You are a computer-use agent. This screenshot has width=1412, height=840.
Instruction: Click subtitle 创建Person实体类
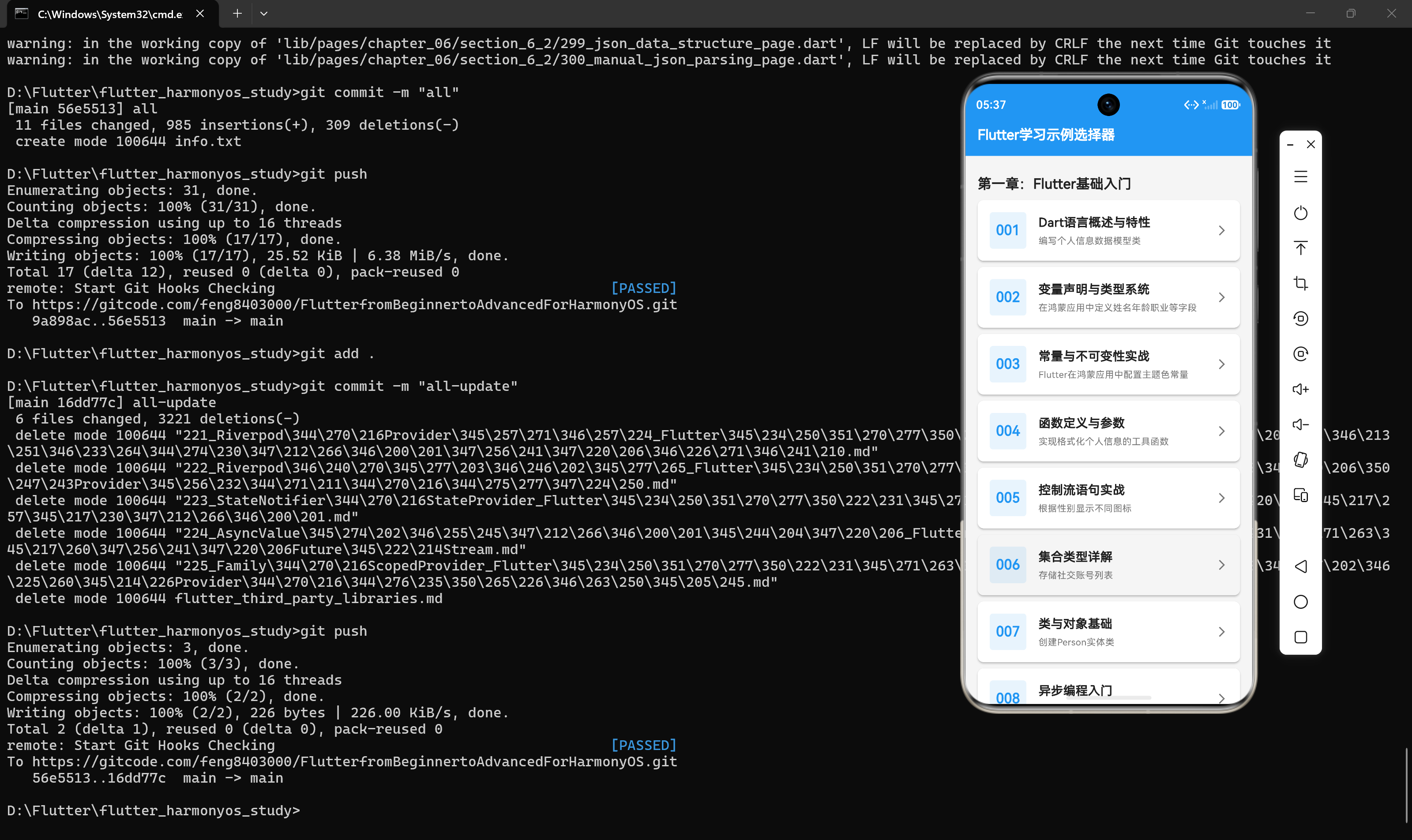(x=1076, y=642)
